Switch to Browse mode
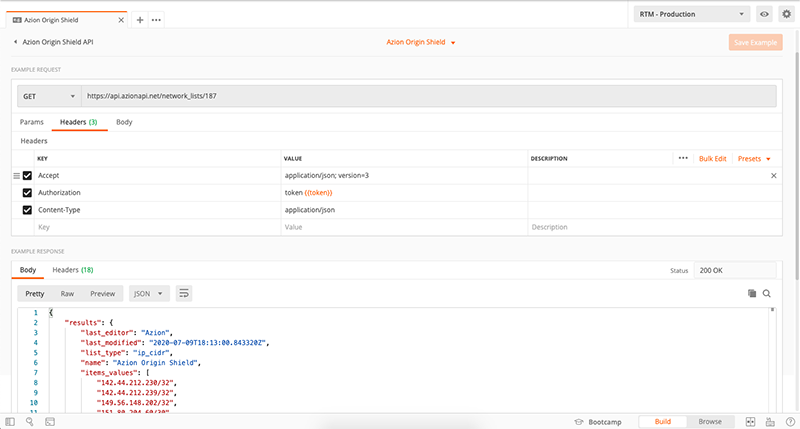The height and width of the screenshot is (429, 800). pos(710,422)
